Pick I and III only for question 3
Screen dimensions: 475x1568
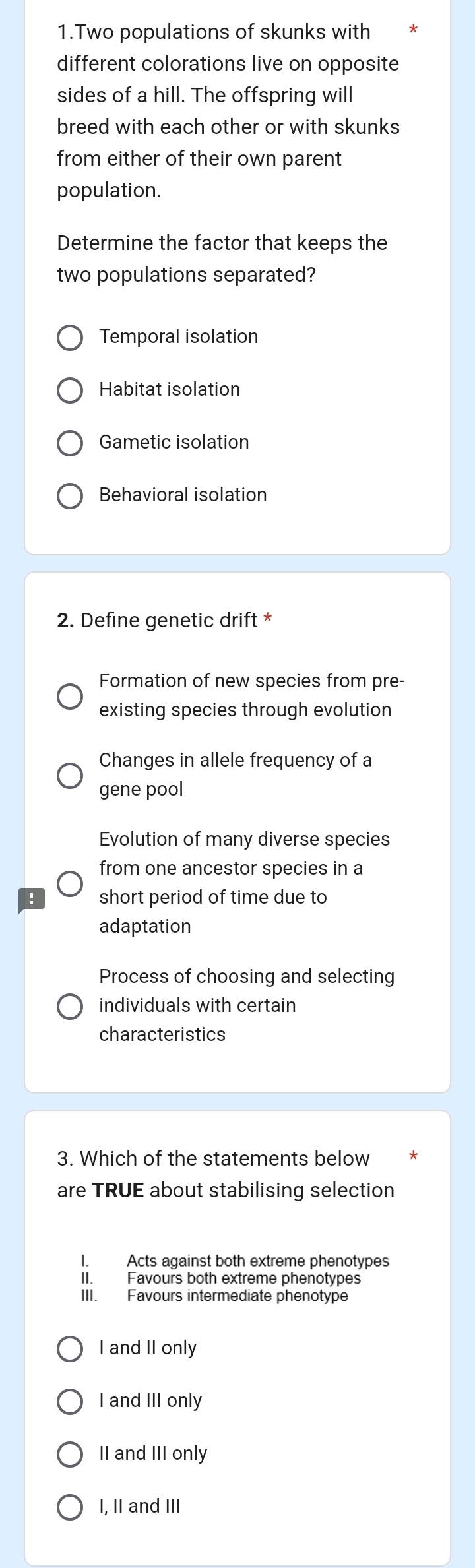(x=71, y=1400)
